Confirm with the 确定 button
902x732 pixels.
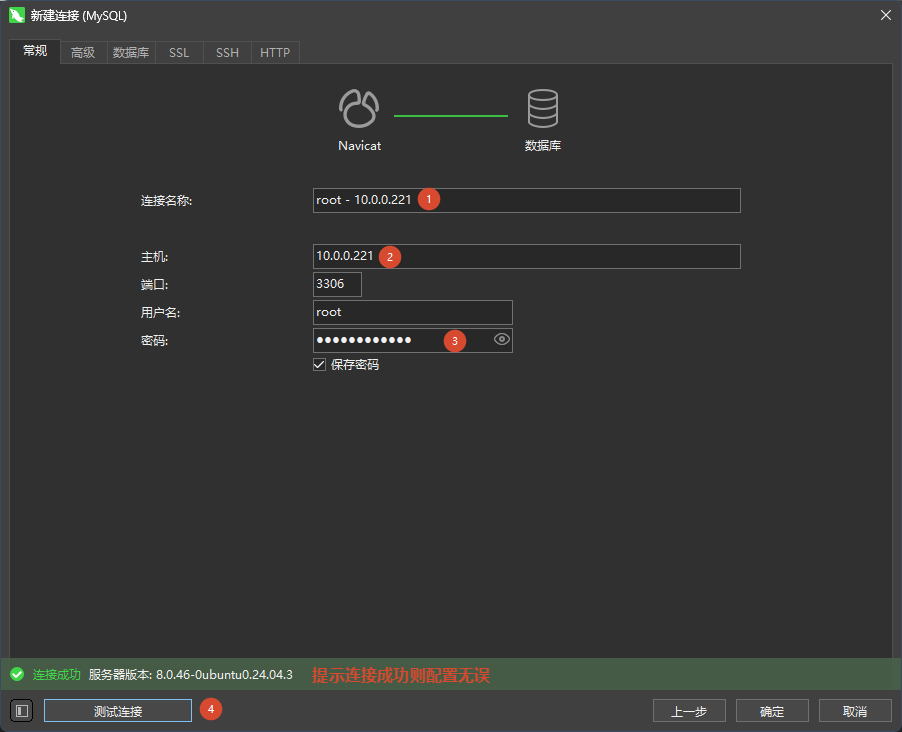tap(772, 711)
